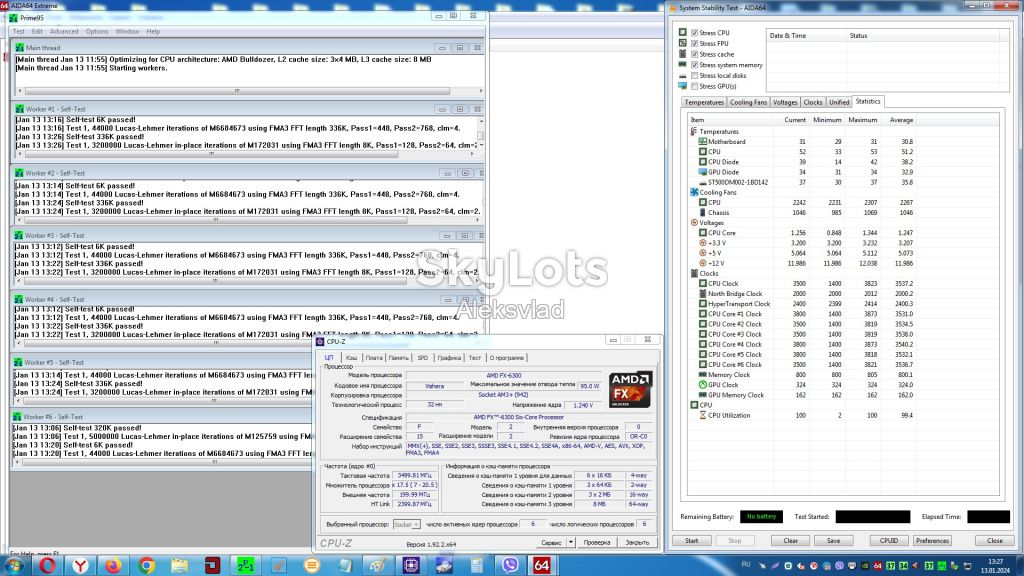Open Yandex Browser taskbar icon
Image resolution: width=1024 pixels, height=576 pixels.
point(80,565)
